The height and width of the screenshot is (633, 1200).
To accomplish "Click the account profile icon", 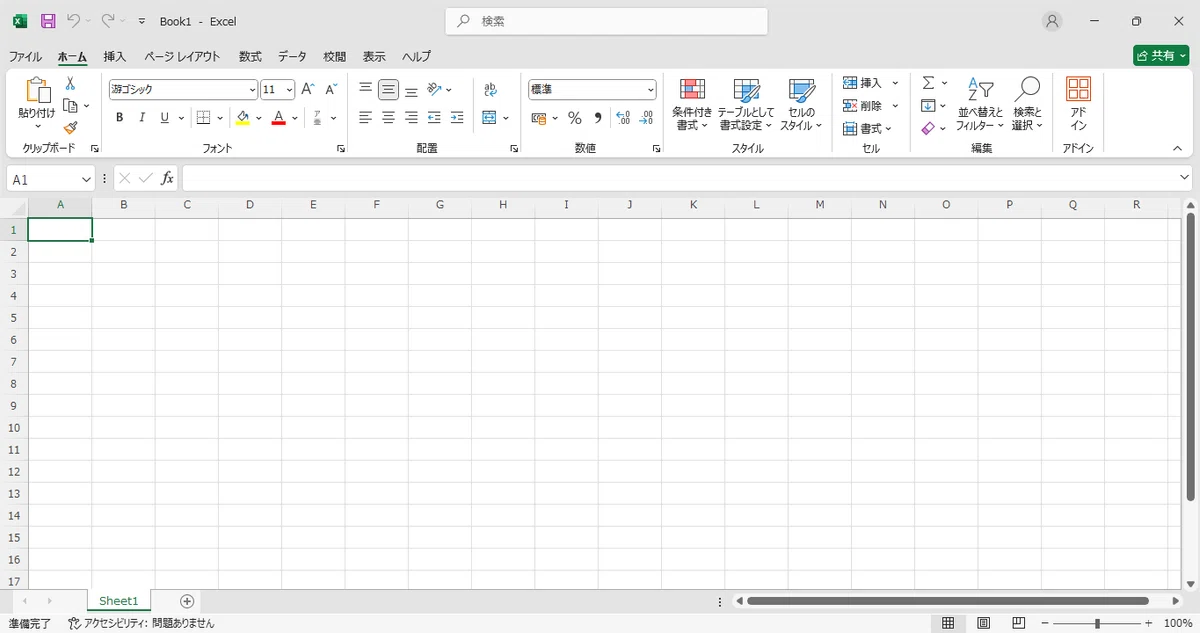I will [1052, 21].
